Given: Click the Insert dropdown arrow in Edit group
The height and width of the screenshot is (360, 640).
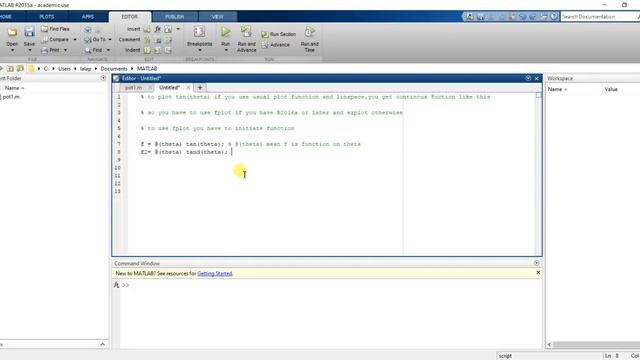Looking at the screenshot, I should [178, 29].
